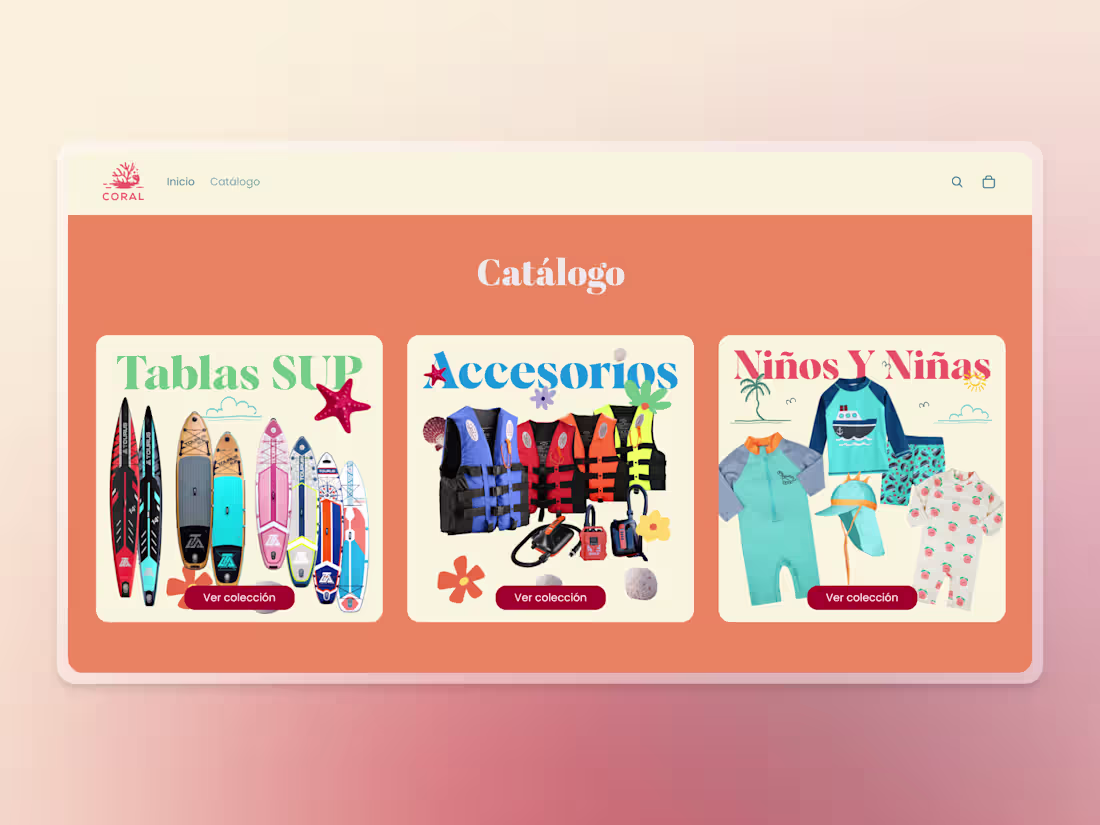
Task: Click the Coral logo in header
Action: (123, 182)
